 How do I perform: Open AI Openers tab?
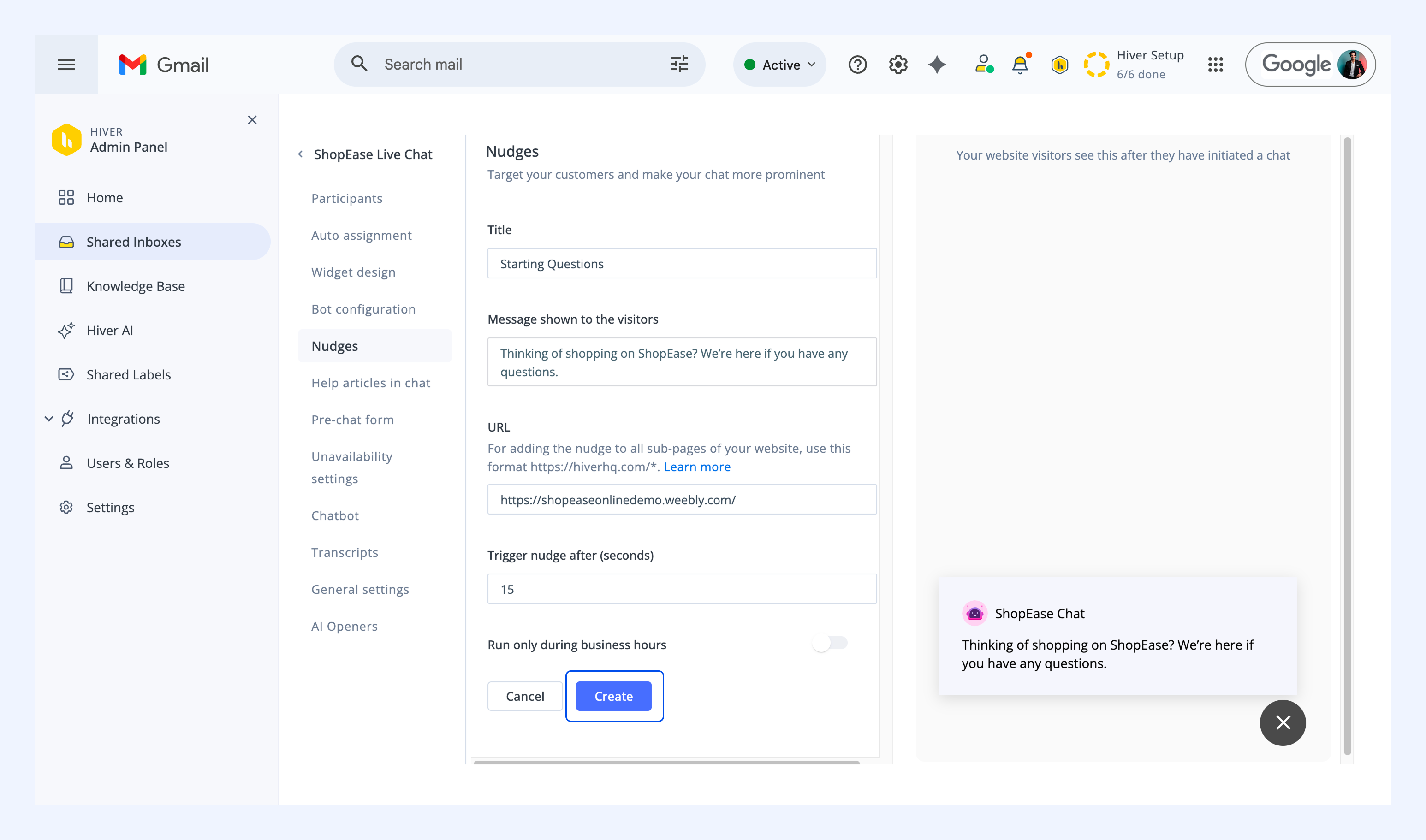(x=344, y=626)
